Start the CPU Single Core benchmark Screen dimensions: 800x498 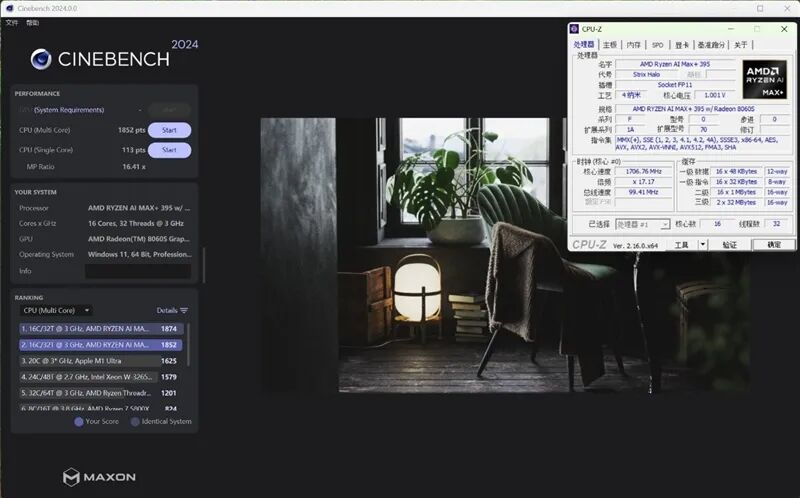tap(169, 150)
